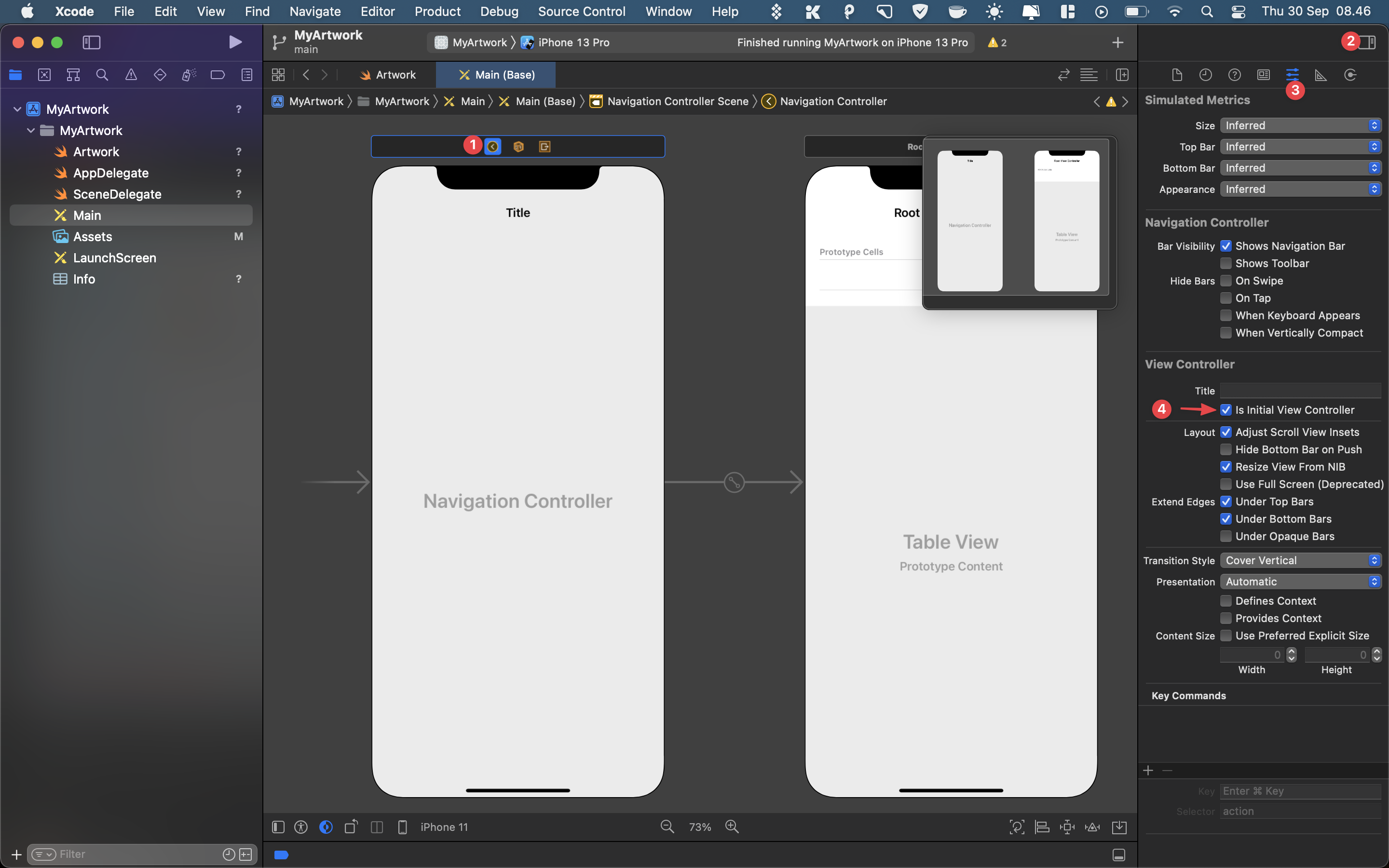Open the Presentation dropdown
This screenshot has width=1389, height=868.
coord(1300,582)
